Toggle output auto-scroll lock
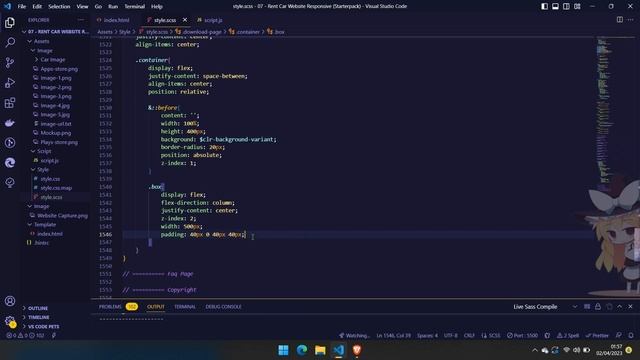Image resolution: width=640 pixels, height=360 pixels. click(598, 307)
